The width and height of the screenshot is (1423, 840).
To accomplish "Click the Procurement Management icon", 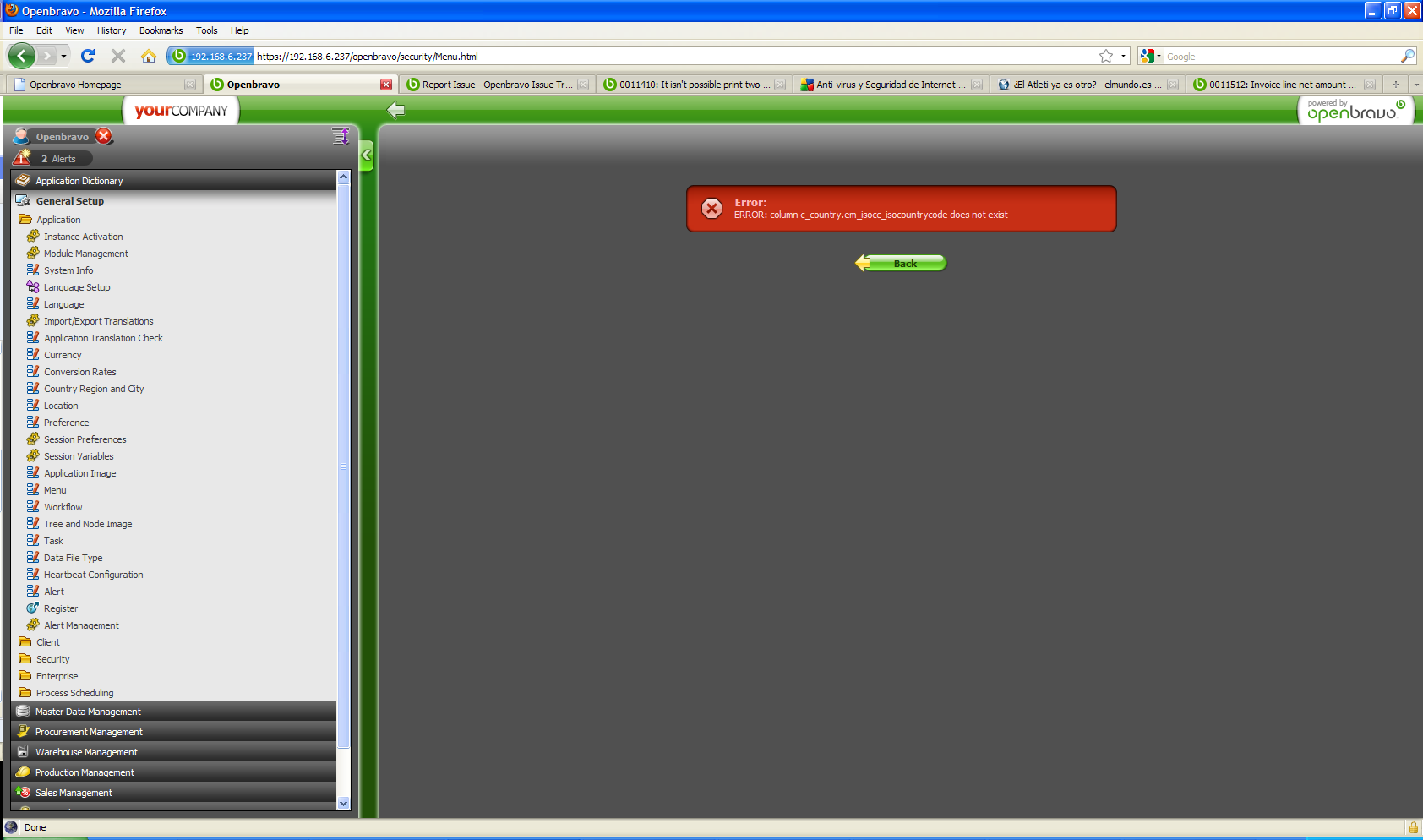I will click(23, 731).
